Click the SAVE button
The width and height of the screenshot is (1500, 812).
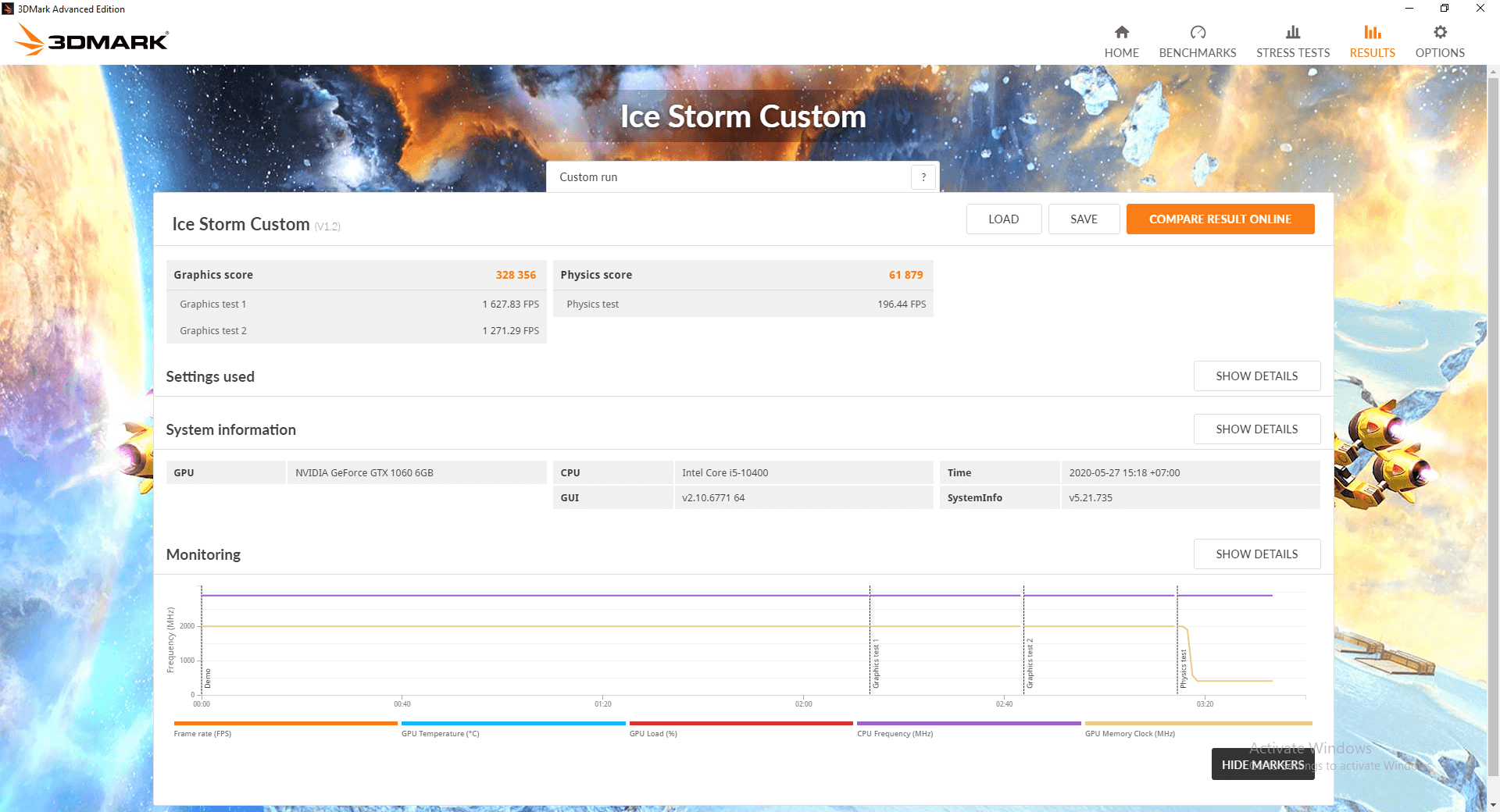click(1084, 219)
